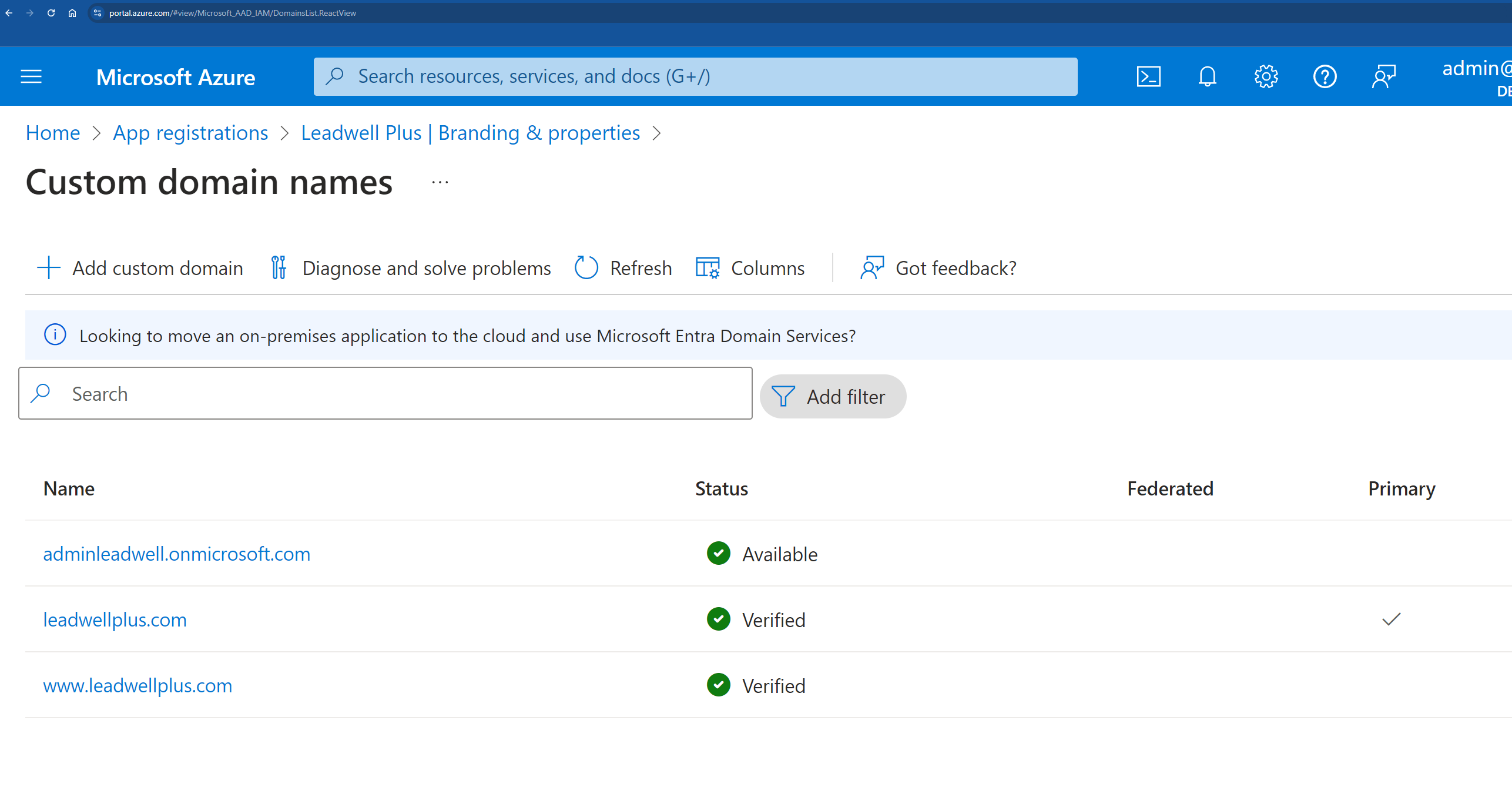
Task: Click the Entra Domain Services info banner
Action: pyautogui.click(x=769, y=335)
